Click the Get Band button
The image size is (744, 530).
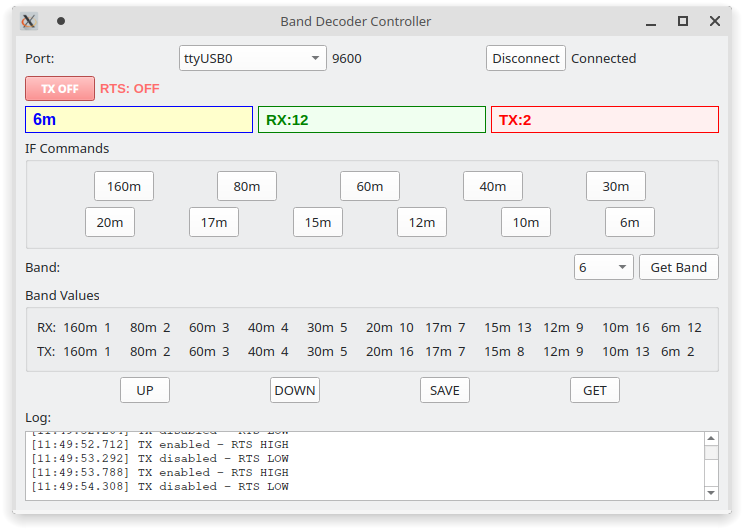pyautogui.click(x=678, y=267)
